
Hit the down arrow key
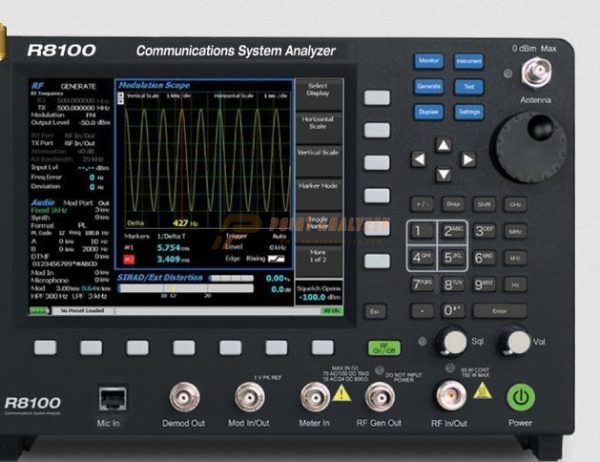(x=443, y=175)
